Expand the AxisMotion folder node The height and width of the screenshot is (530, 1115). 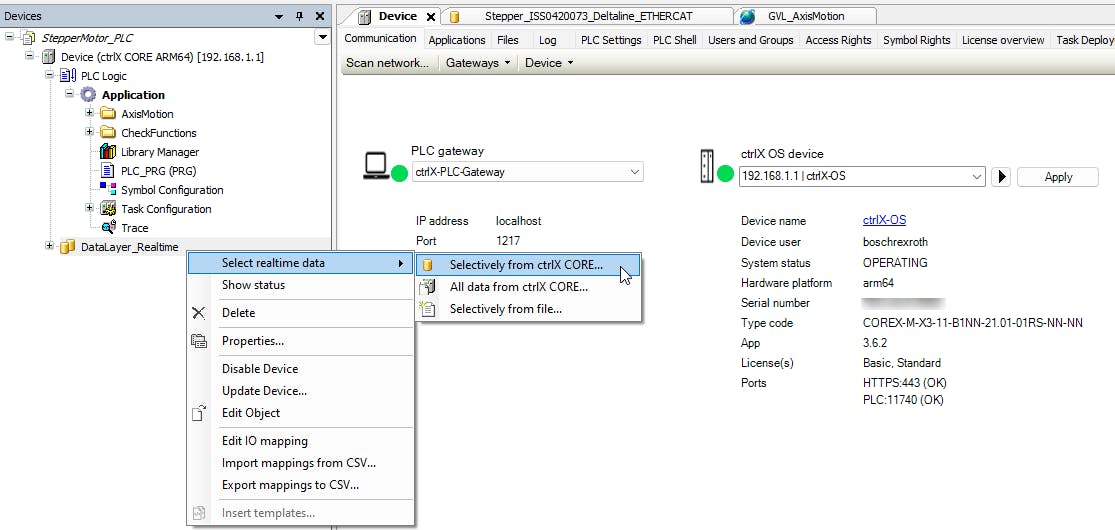[90, 113]
